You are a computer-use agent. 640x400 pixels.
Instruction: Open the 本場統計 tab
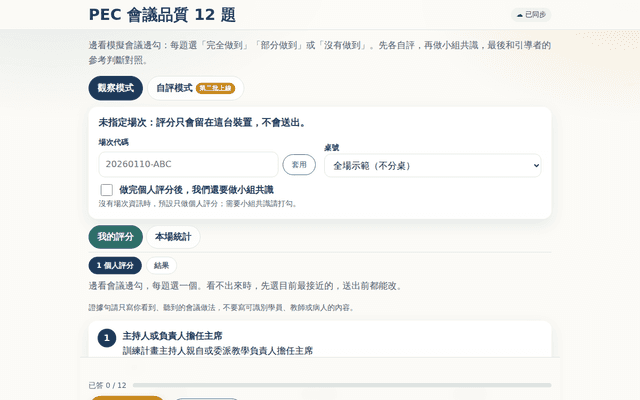tap(173, 237)
